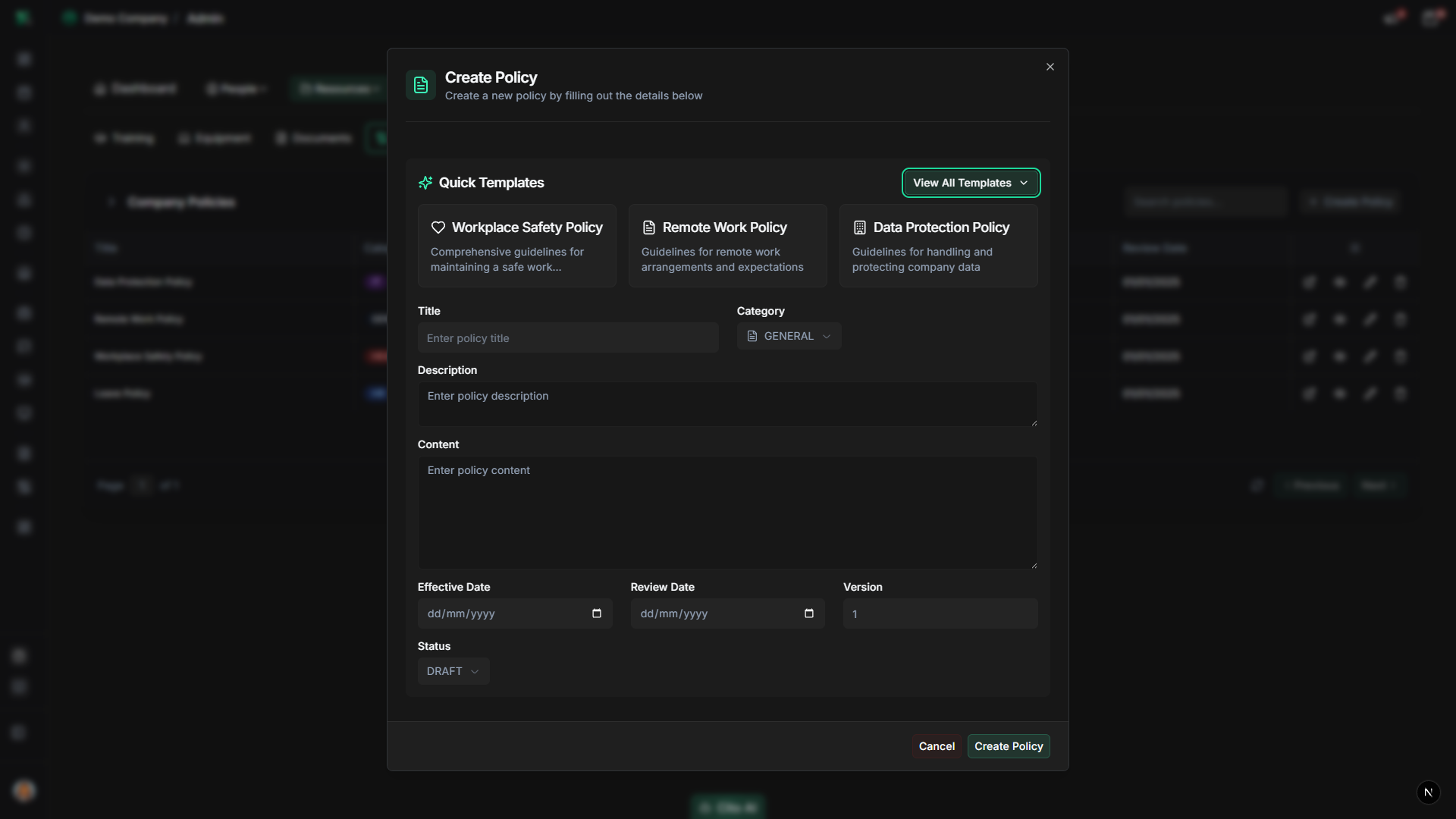
Task: Click the folder icon inside the Category selector
Action: pos(752,336)
